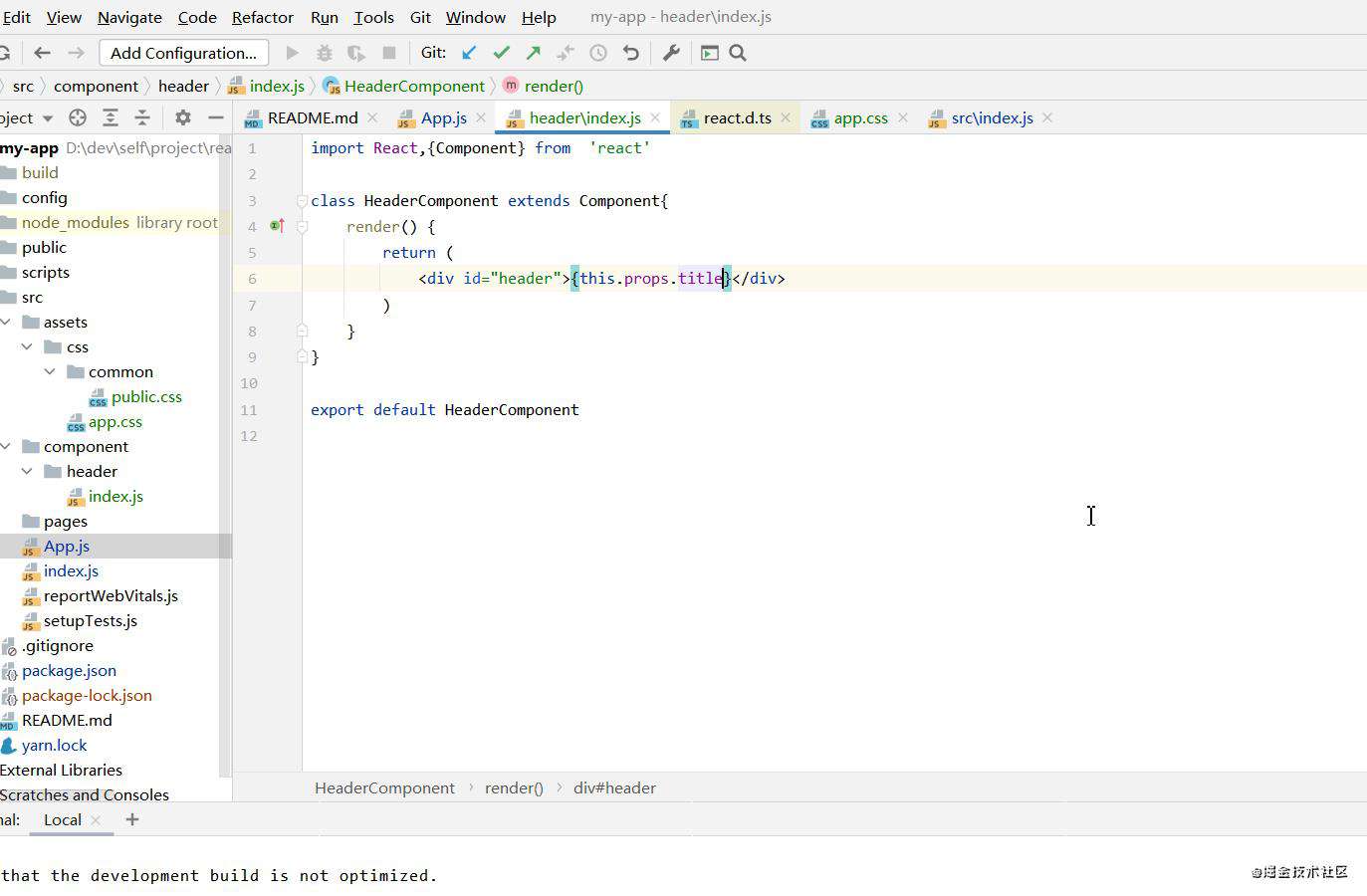1367x896 pixels.
Task: Collapse the common folder
Action: [x=50, y=371]
